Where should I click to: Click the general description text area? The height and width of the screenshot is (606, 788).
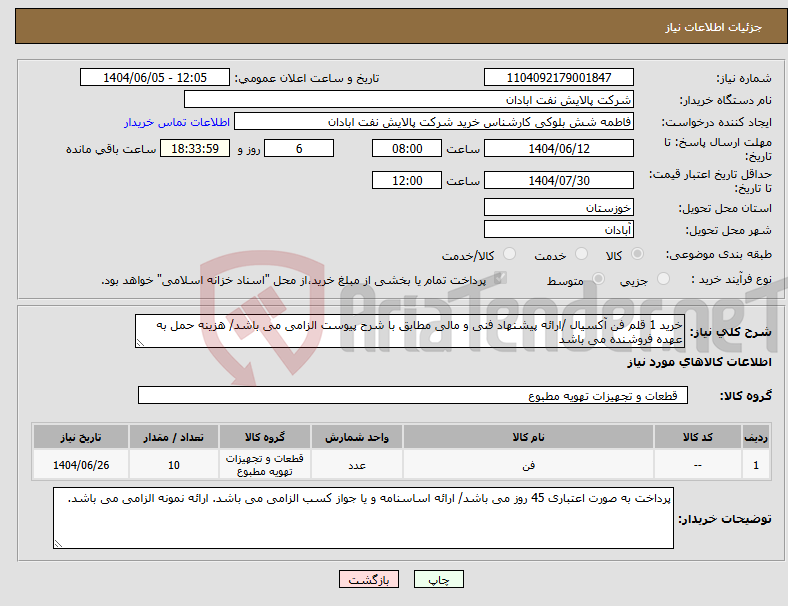[x=410, y=331]
